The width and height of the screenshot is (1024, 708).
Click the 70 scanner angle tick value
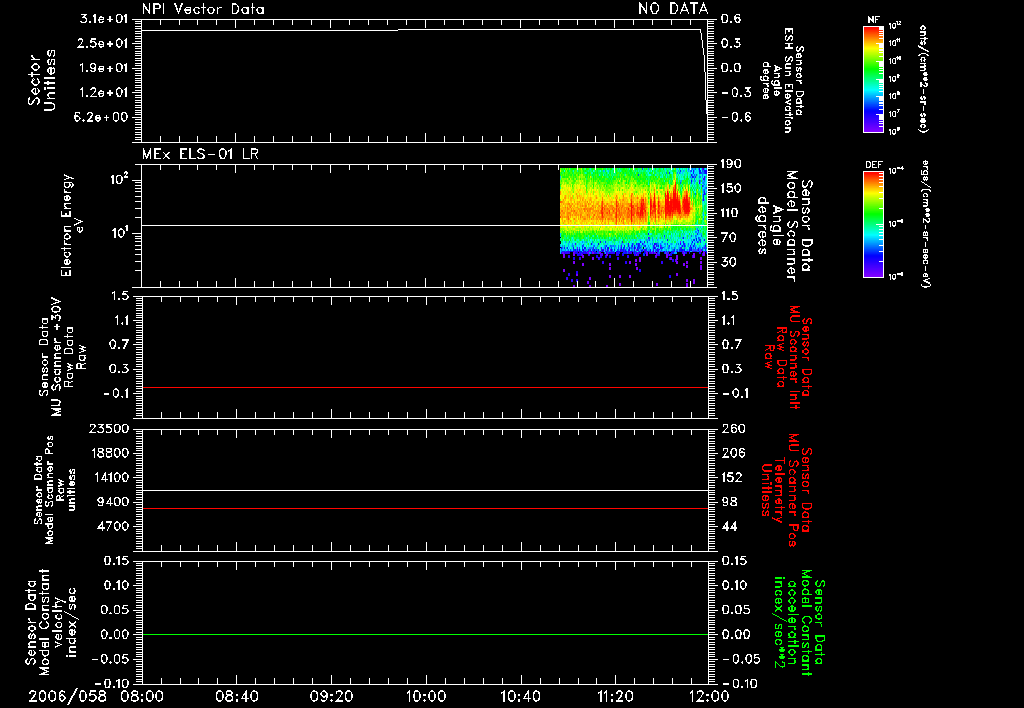(x=728, y=238)
